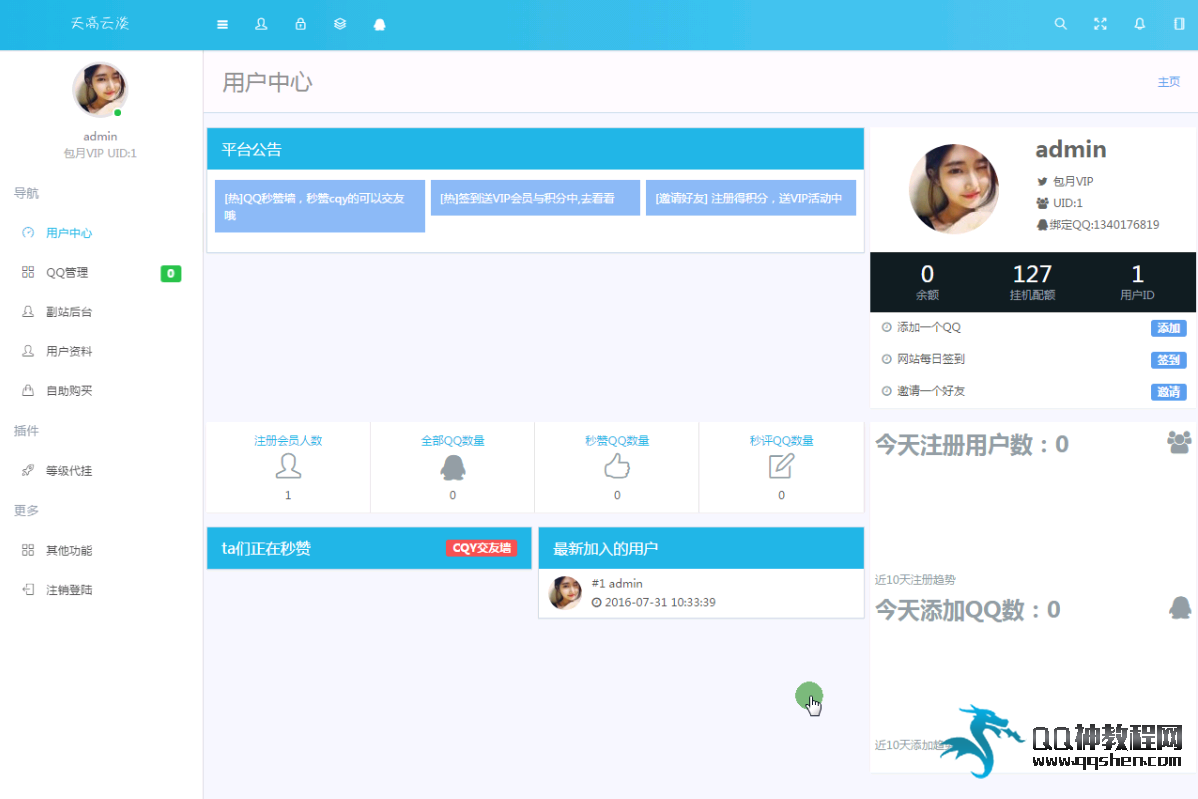Click the #1 admin user entry
The image size is (1198, 799).
click(x=617, y=584)
